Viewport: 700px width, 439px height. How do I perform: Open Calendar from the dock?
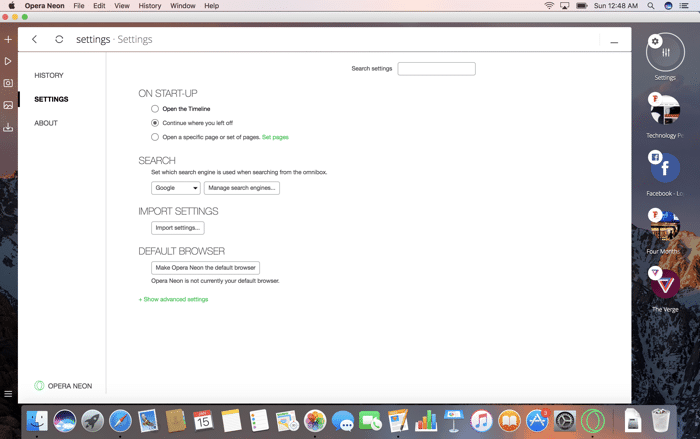pyautogui.click(x=203, y=421)
